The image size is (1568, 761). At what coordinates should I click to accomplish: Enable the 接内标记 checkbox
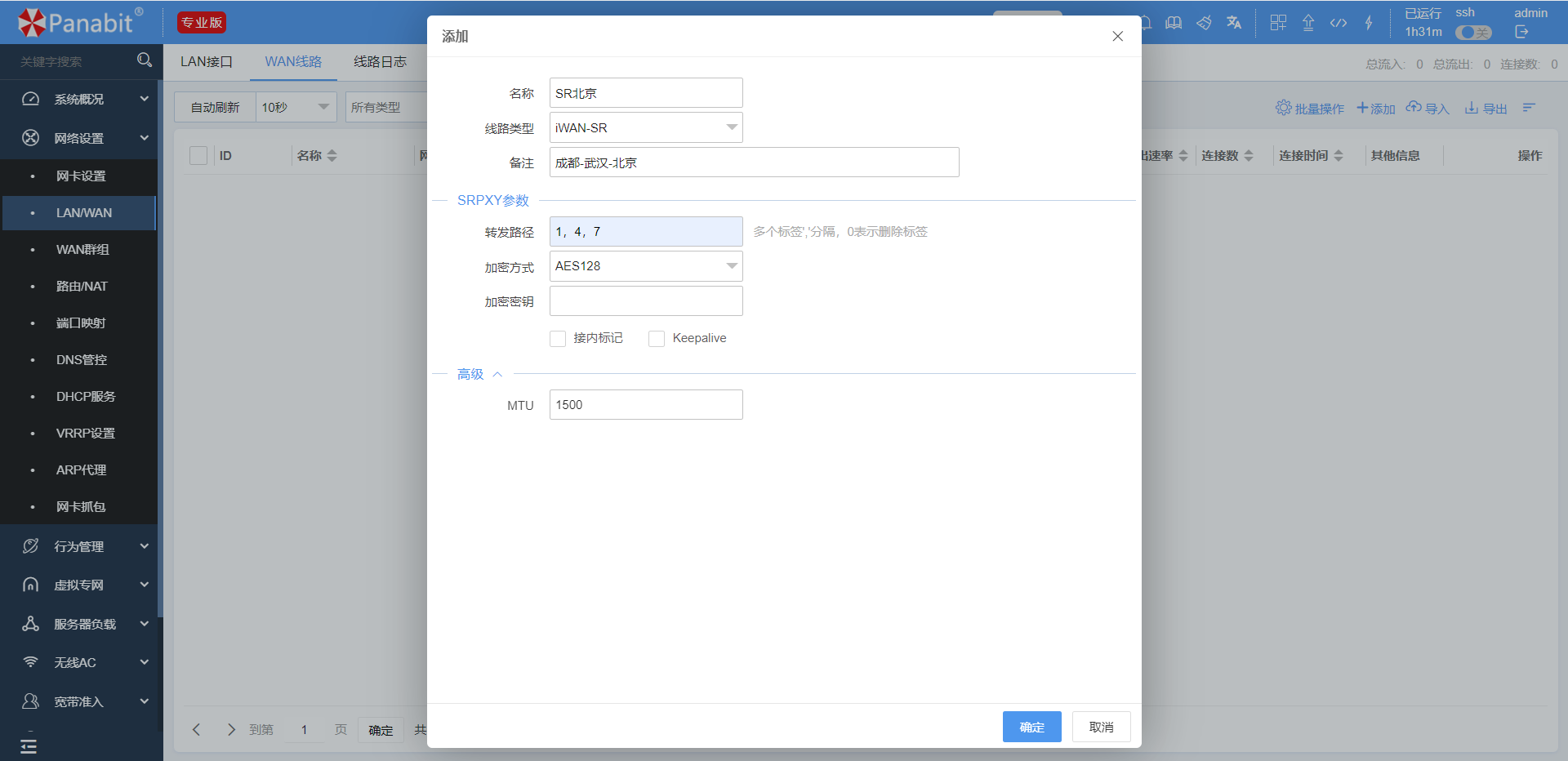point(558,339)
